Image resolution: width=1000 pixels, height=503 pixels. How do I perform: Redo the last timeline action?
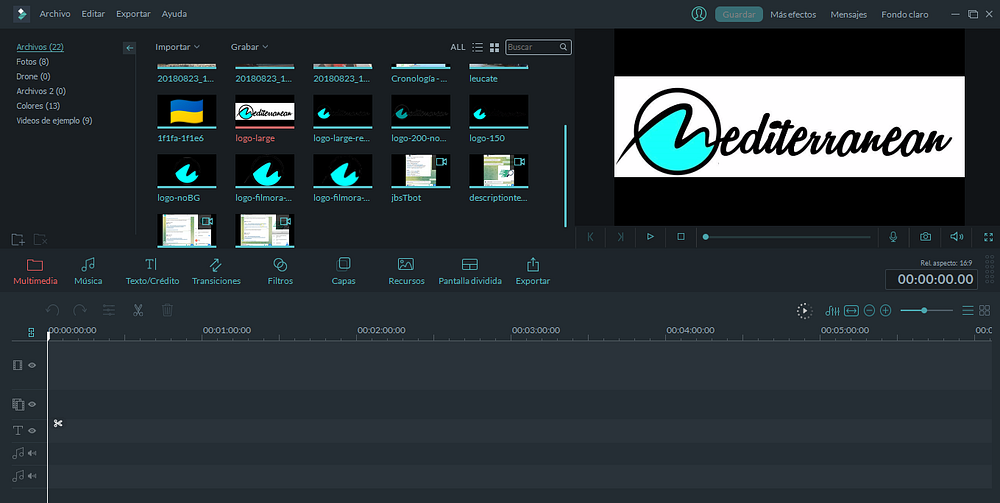[x=80, y=310]
